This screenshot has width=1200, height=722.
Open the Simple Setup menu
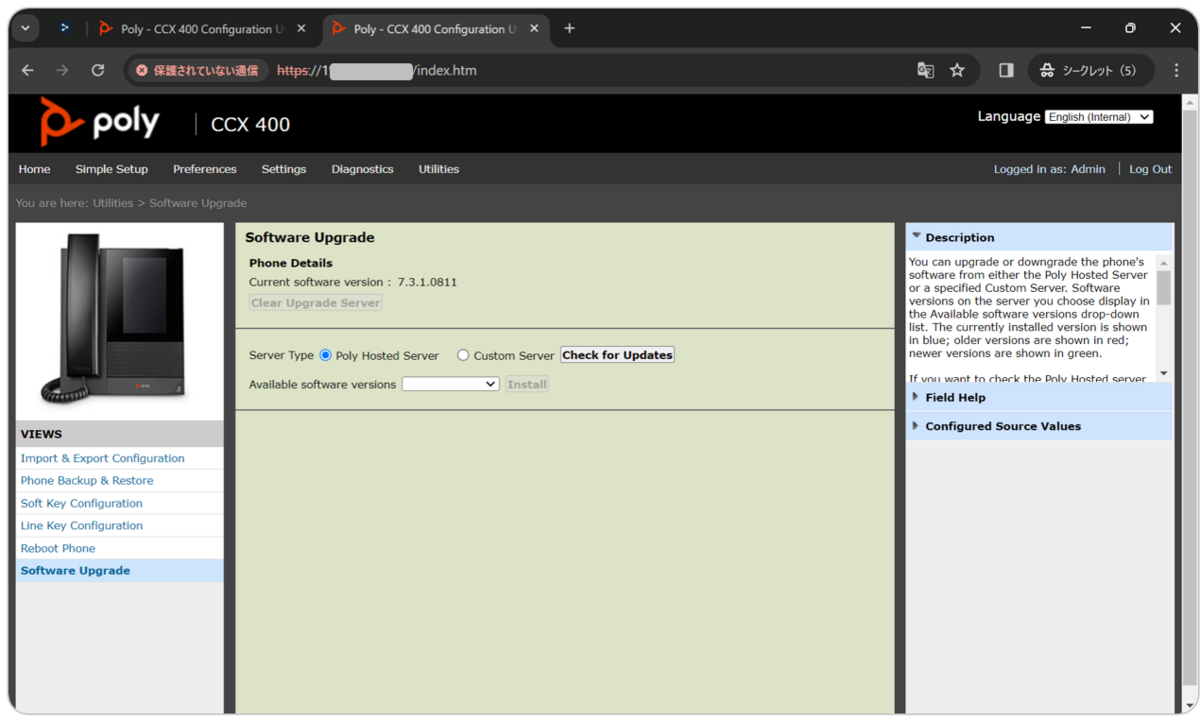pos(112,169)
